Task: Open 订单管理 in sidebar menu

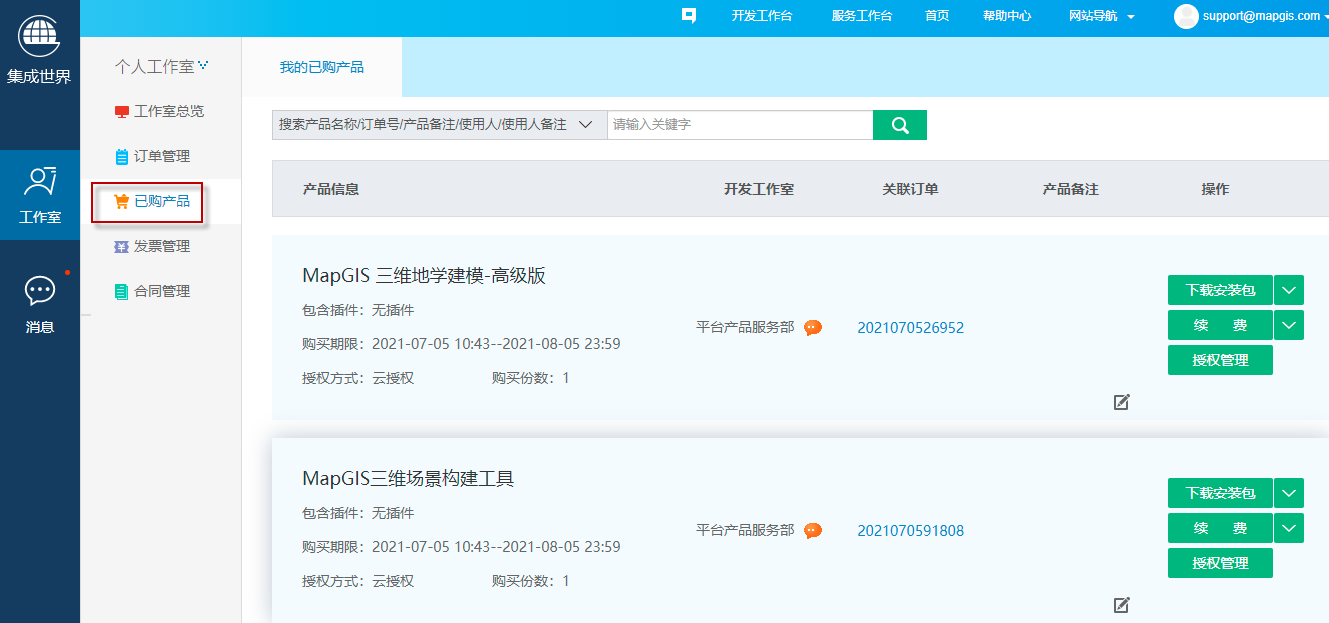Action: 162,157
